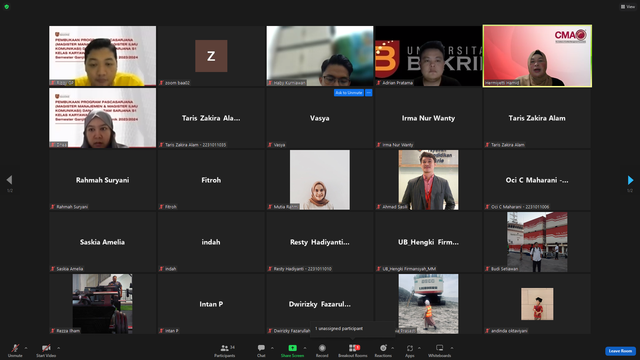Select the Rezza Ilham photo tile
This screenshot has width=640, height=360.
pos(102,304)
